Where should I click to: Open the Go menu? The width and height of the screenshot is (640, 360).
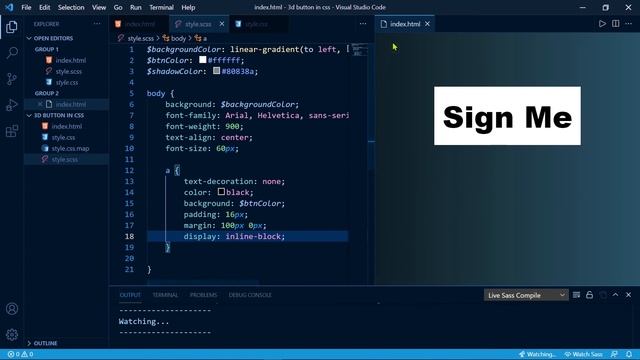coord(118,7)
